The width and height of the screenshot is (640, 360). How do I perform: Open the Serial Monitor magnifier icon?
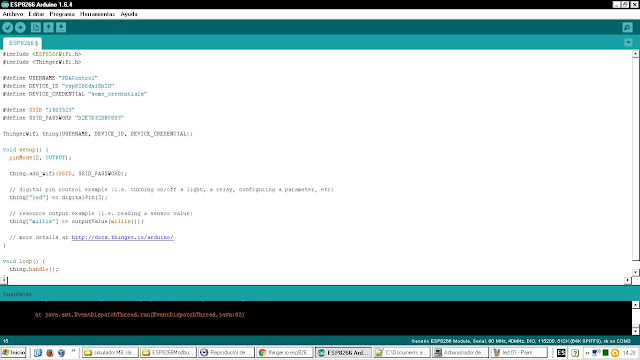click(x=627, y=27)
